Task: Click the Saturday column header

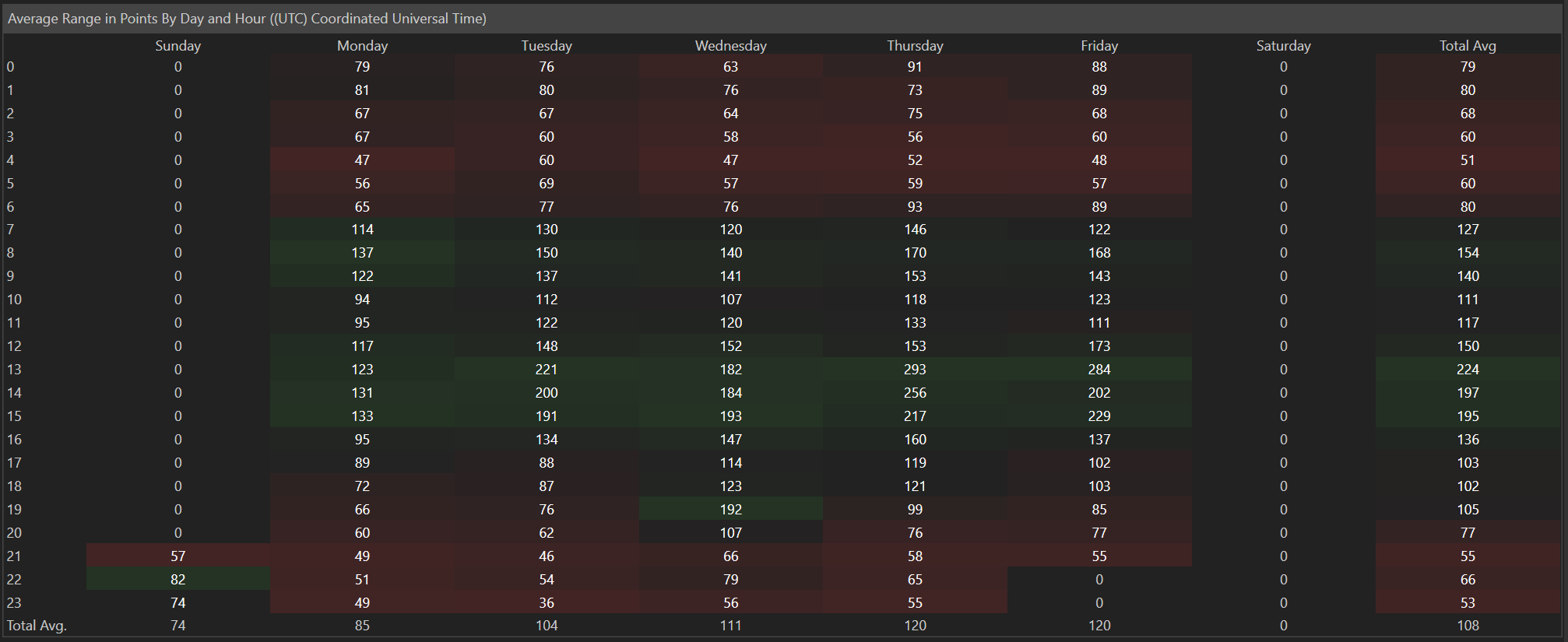Action: click(1283, 46)
